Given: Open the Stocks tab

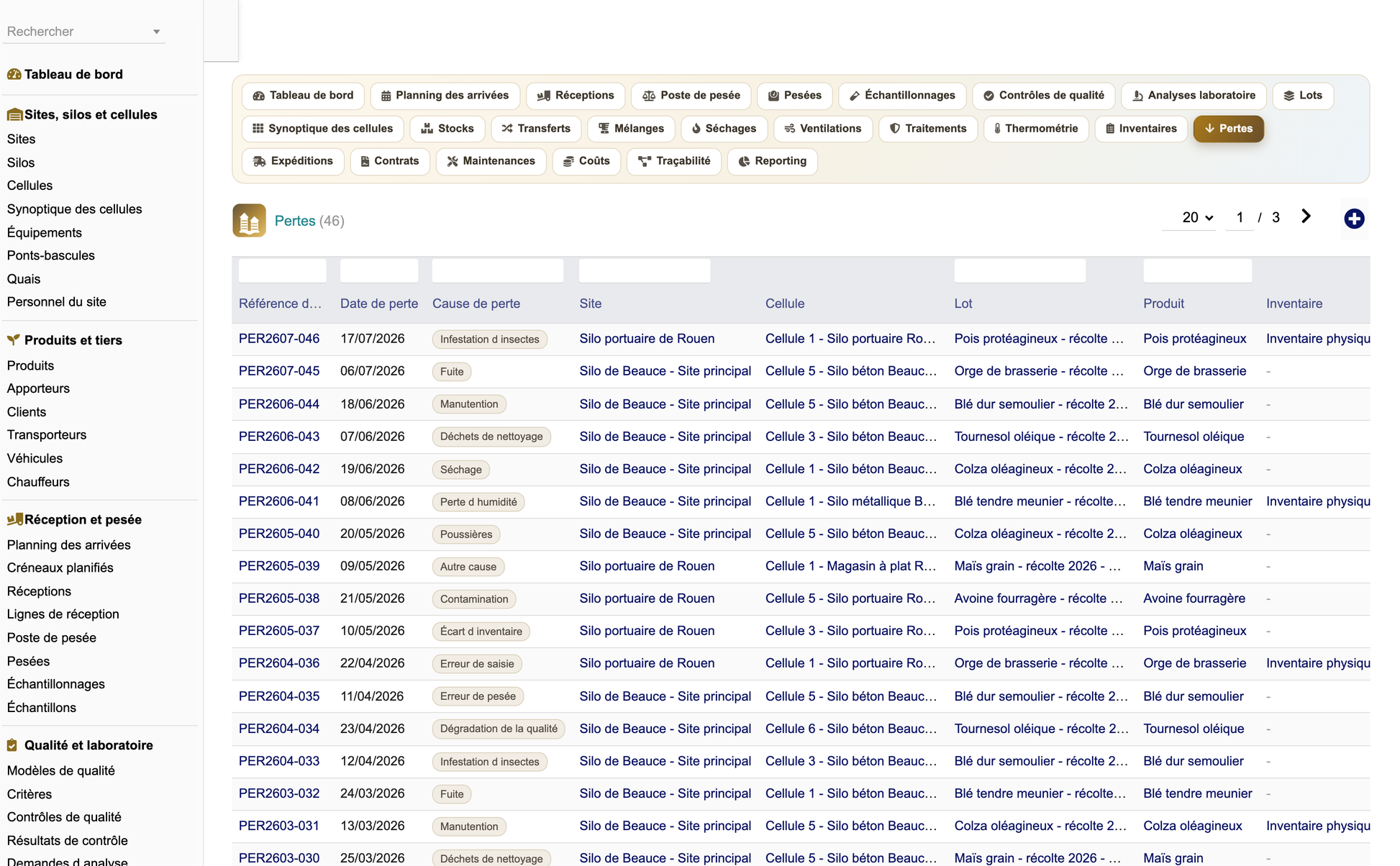Looking at the screenshot, I should (447, 129).
